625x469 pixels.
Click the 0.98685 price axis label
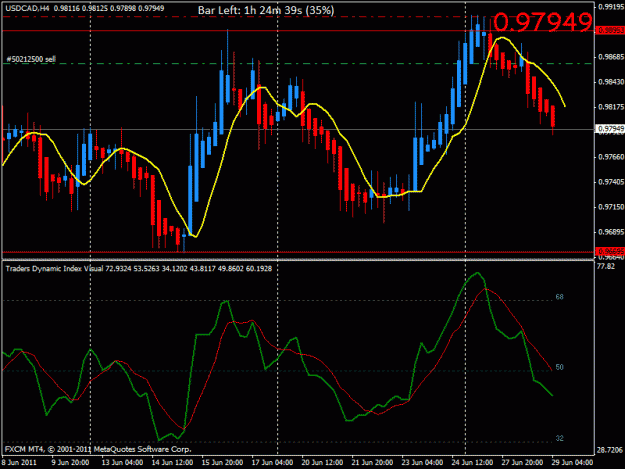tap(611, 57)
